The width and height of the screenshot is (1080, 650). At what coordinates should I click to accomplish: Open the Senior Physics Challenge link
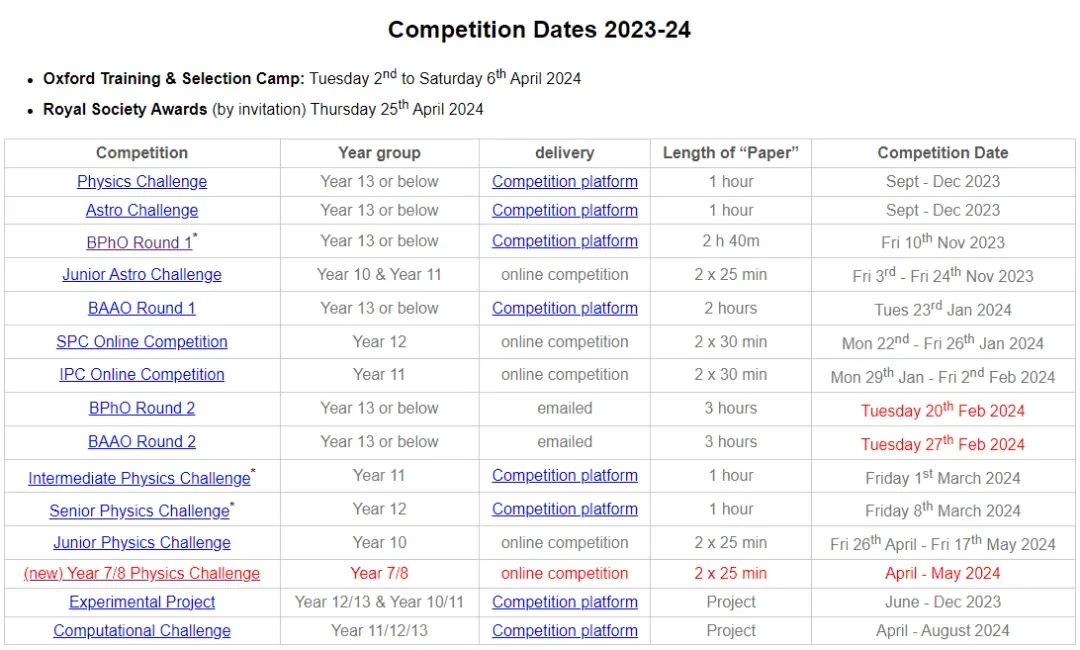tap(139, 512)
